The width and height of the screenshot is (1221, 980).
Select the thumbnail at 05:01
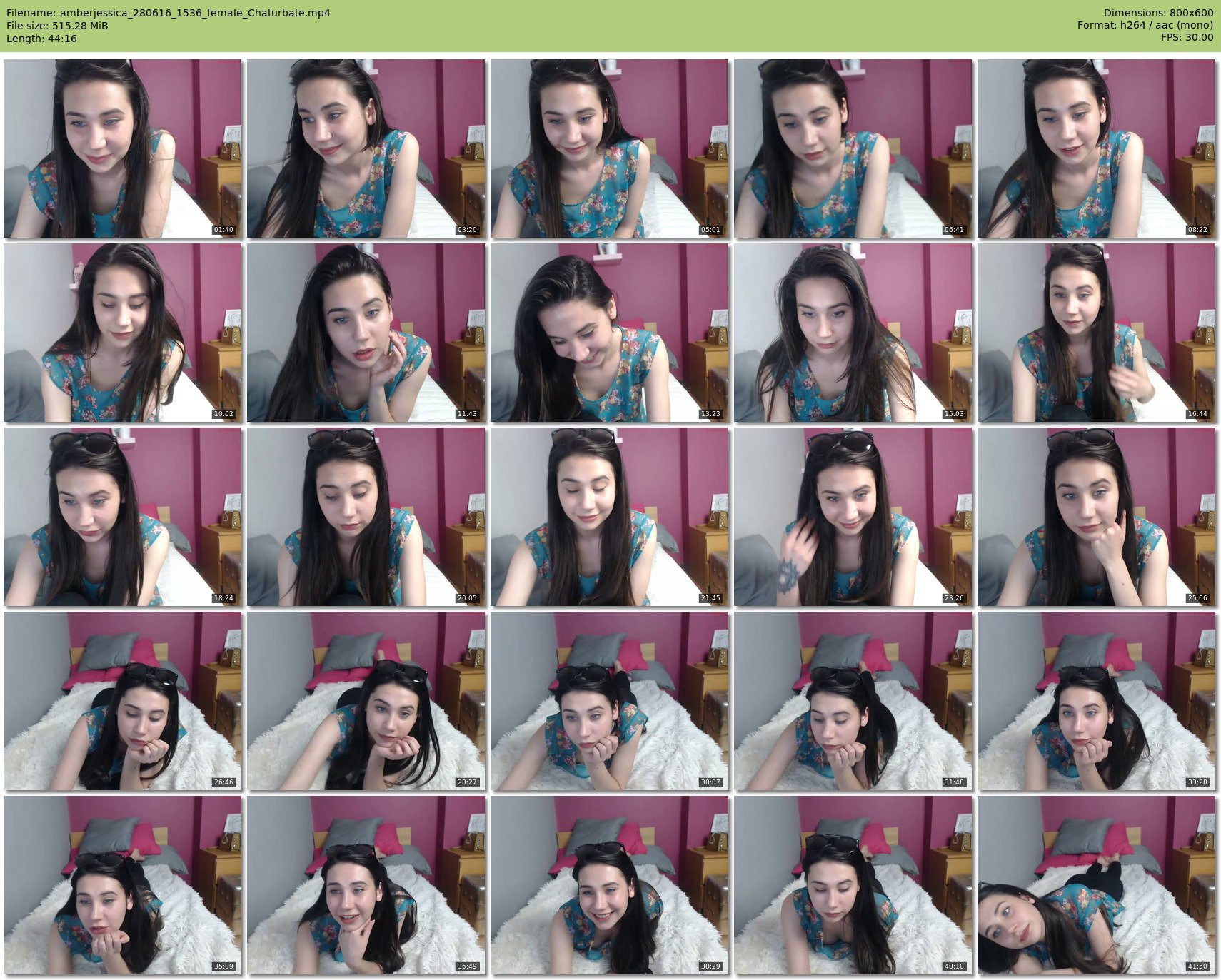tap(609, 148)
